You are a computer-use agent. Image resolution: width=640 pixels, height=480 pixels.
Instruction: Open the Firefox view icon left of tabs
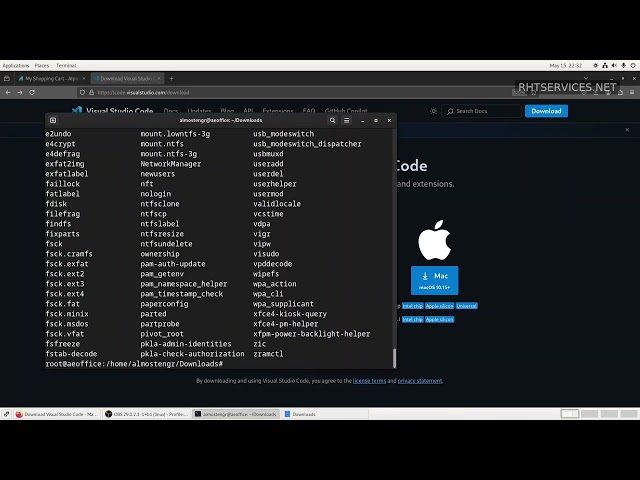click(x=7, y=78)
